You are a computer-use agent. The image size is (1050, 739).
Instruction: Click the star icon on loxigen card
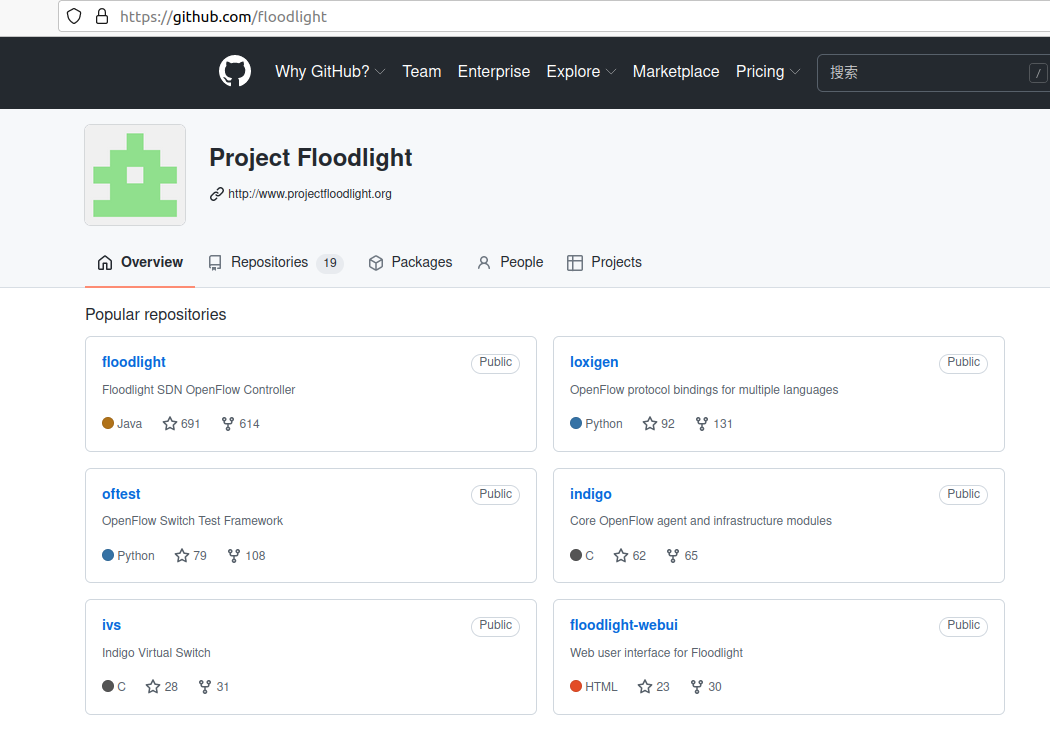tap(650, 424)
